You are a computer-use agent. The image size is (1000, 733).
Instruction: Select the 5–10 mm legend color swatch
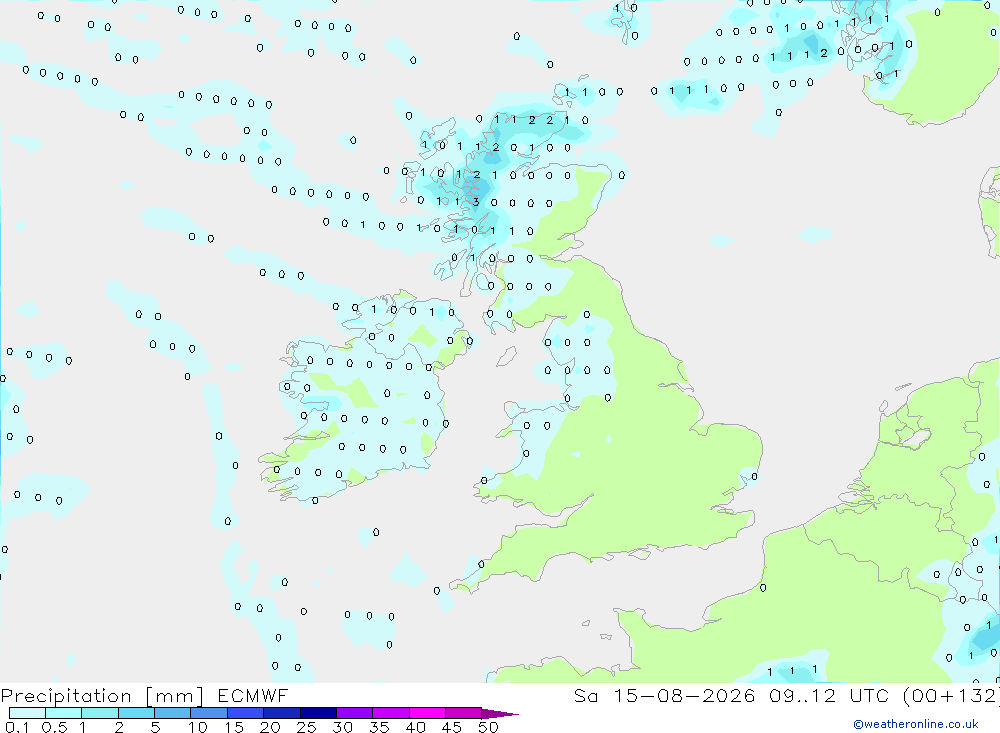pyautogui.click(x=172, y=713)
